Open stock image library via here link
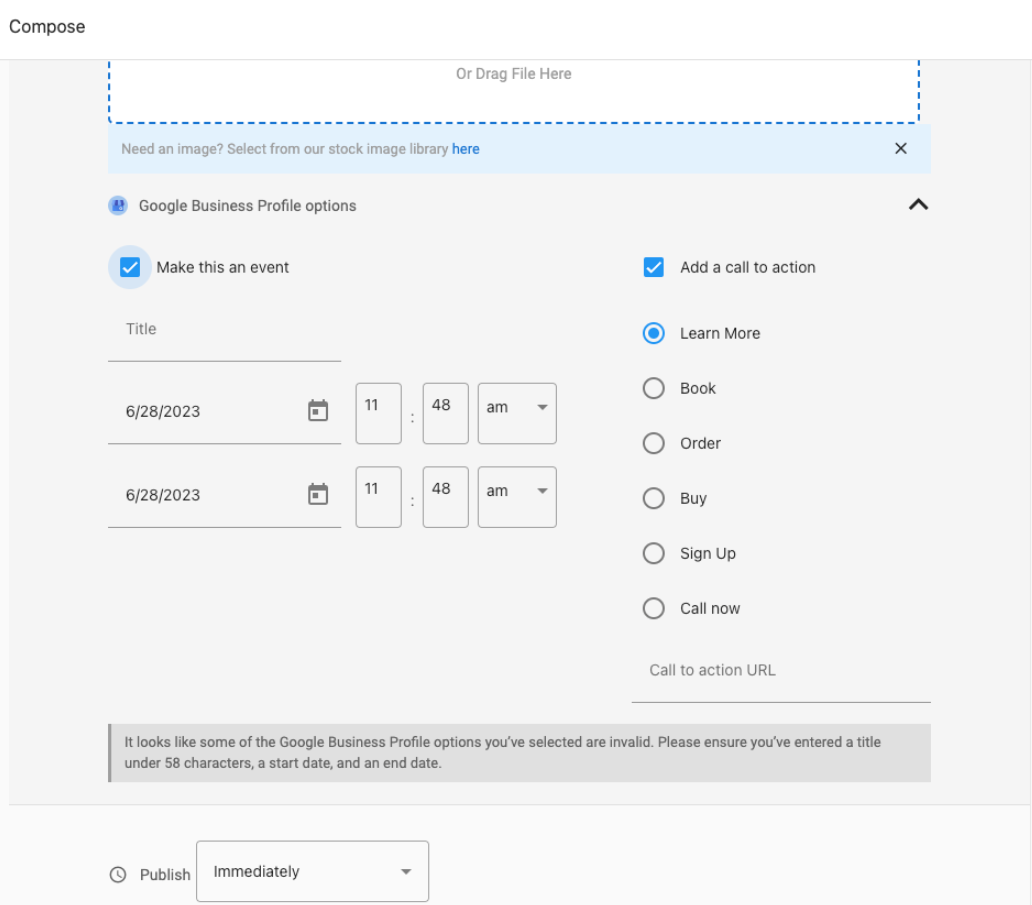The height and width of the screenshot is (905, 1032). point(465,149)
